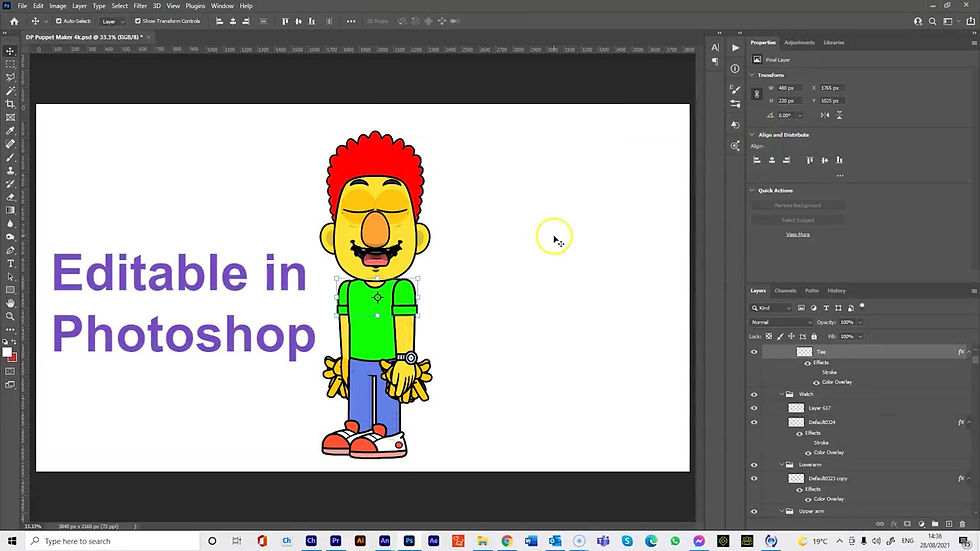
Task: Select the Move tool in the toolbar
Action: 10,51
